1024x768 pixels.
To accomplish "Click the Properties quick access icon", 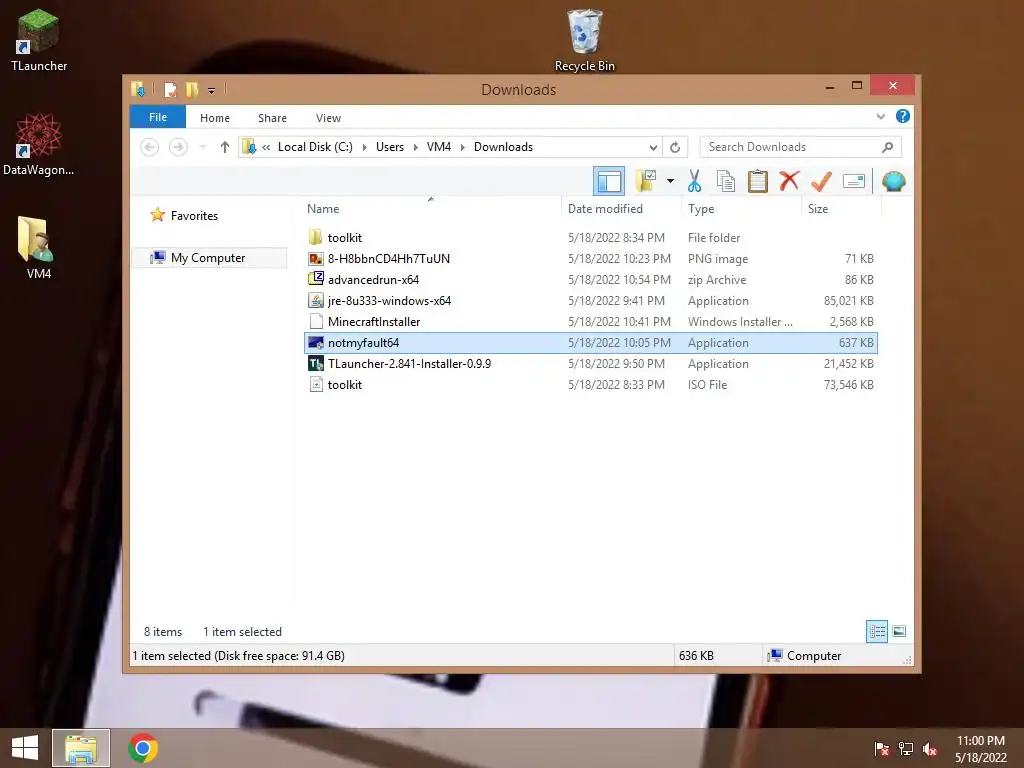I will click(170, 89).
